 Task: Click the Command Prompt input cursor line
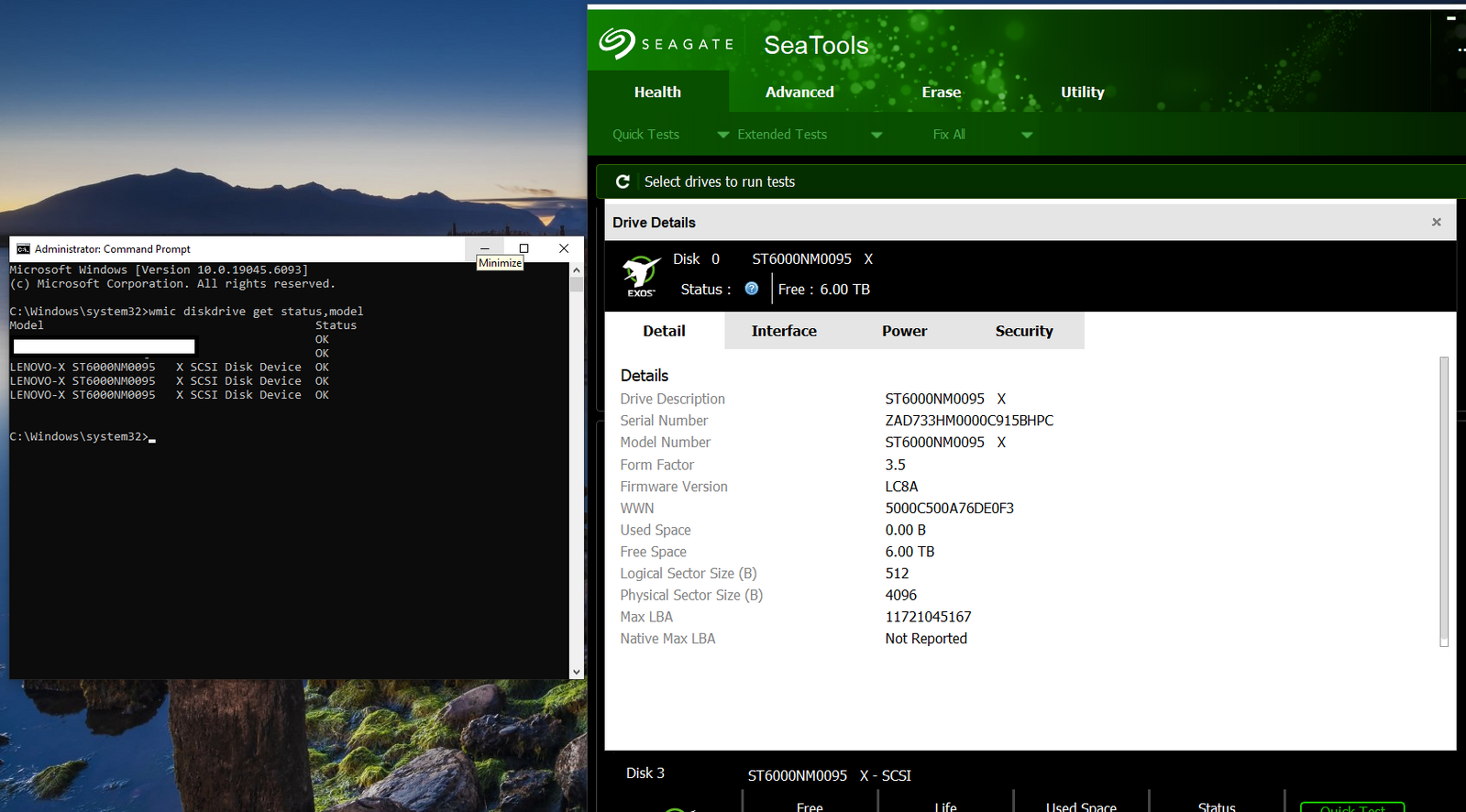pos(83,436)
